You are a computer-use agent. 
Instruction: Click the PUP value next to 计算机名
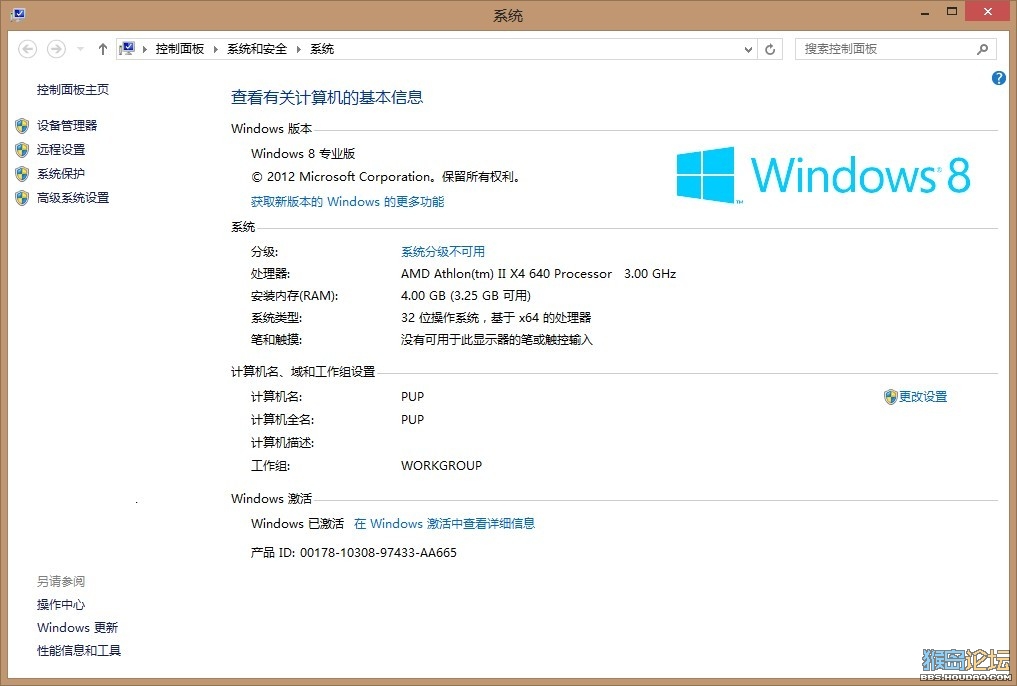pos(413,397)
